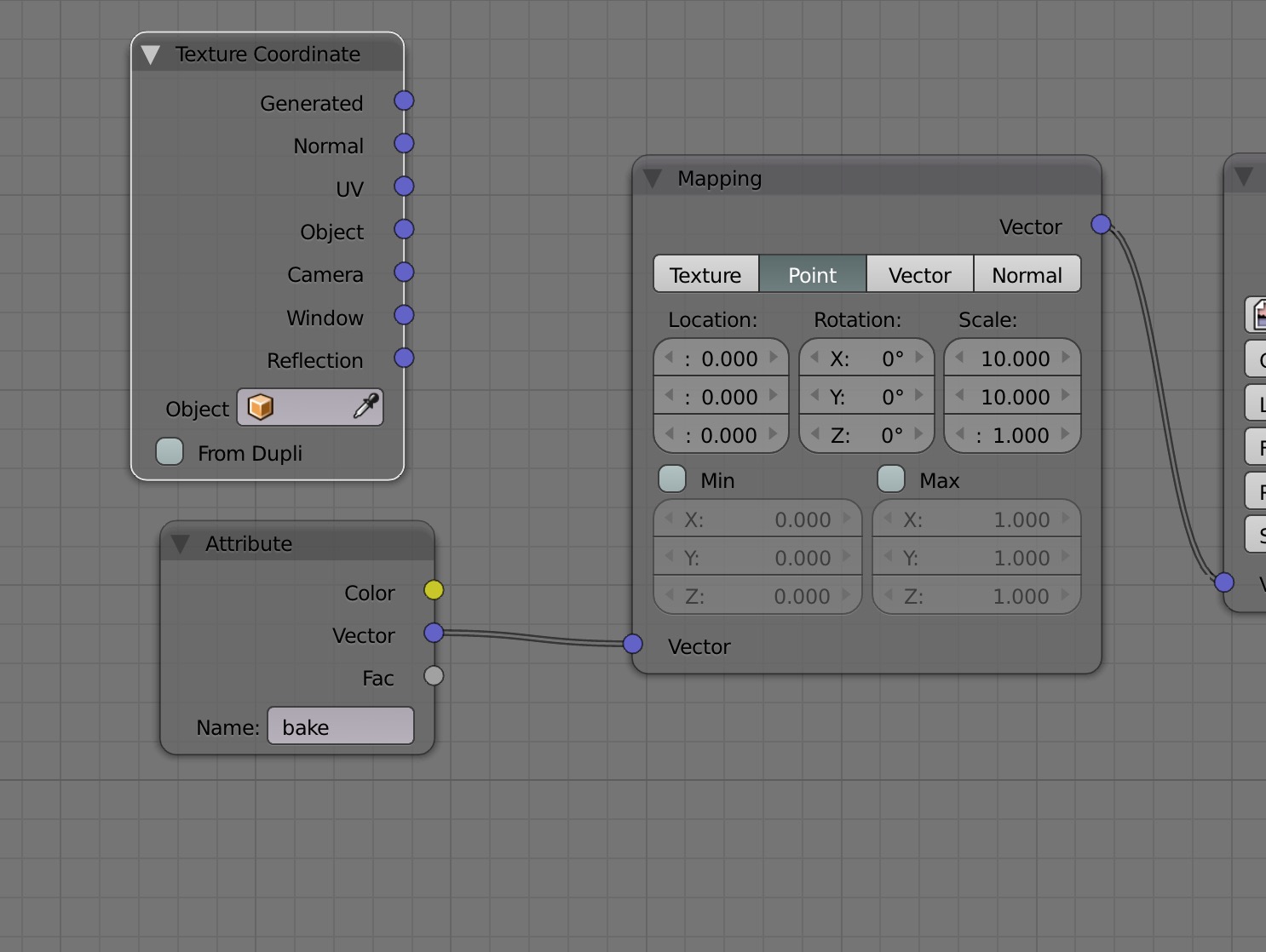Click the Rotation Y field in Mapping
Screen dimensions: 1266x952
pos(867,397)
